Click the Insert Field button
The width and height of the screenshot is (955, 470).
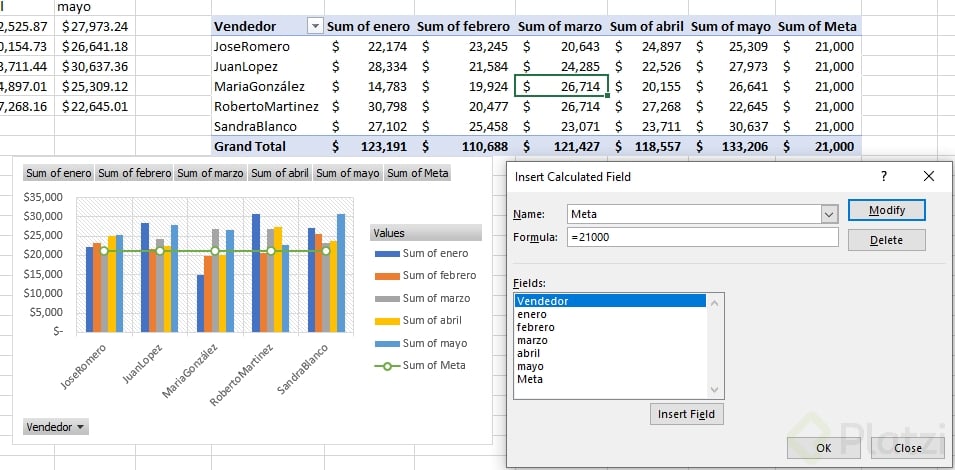688,414
